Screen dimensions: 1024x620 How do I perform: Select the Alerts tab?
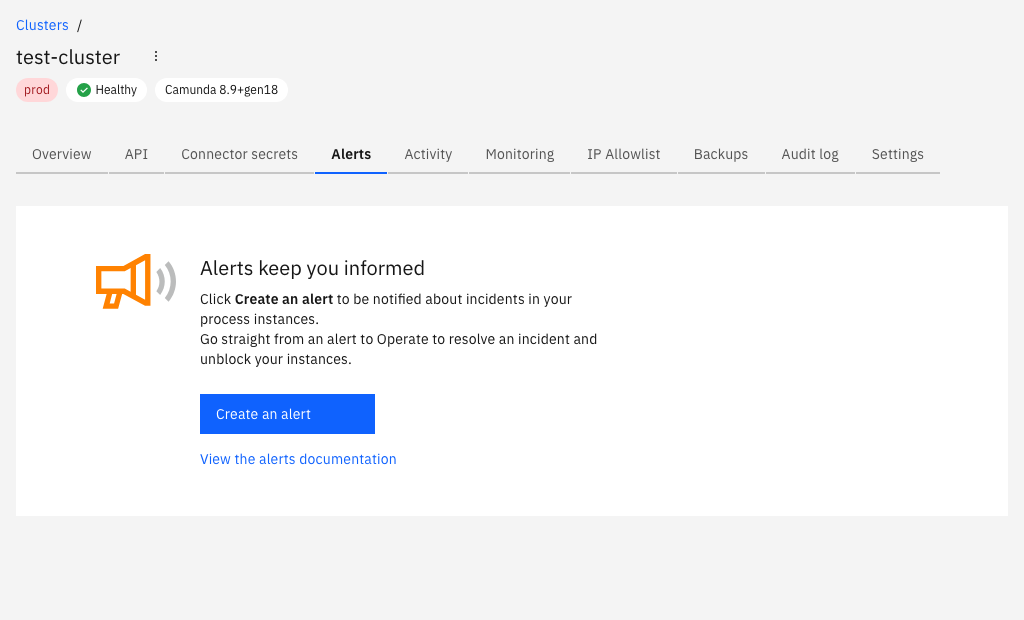click(x=351, y=154)
